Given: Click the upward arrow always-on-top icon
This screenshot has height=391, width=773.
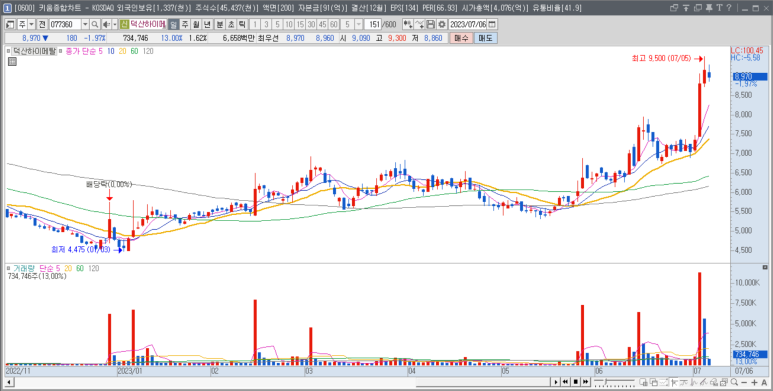Looking at the screenshot, I should click(686, 8).
